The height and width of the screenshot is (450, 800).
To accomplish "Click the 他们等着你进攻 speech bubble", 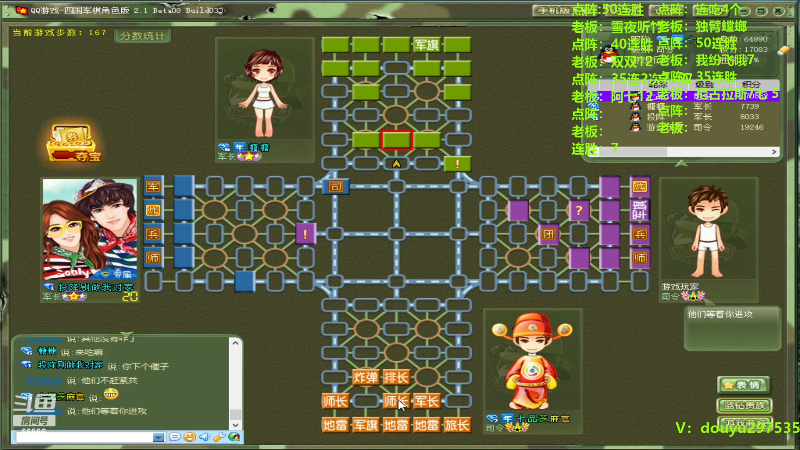I will pos(732,328).
